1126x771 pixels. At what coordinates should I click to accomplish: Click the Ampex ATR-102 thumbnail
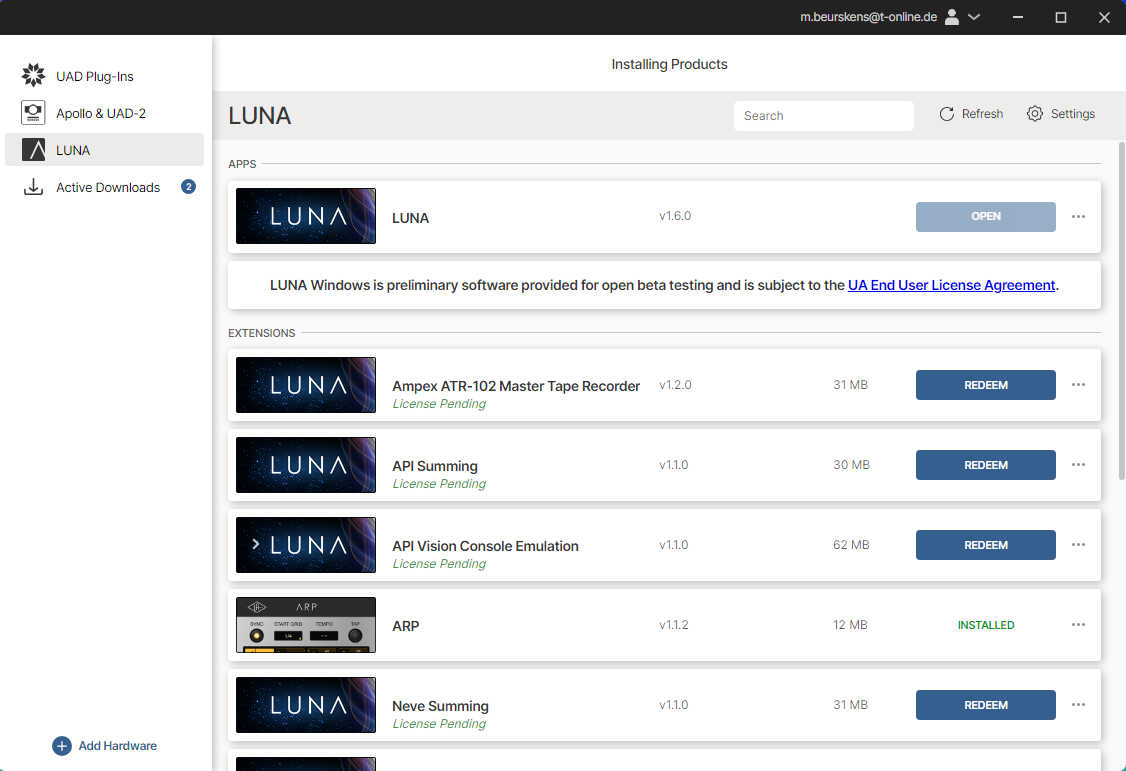306,385
